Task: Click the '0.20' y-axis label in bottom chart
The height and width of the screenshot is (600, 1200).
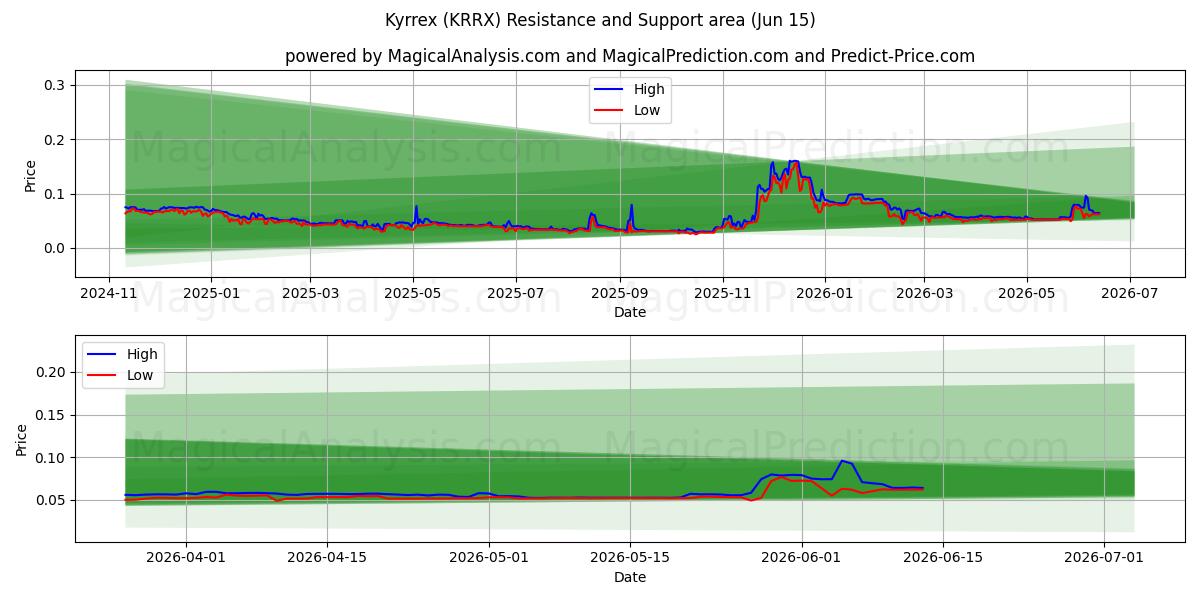Action: click(x=51, y=372)
